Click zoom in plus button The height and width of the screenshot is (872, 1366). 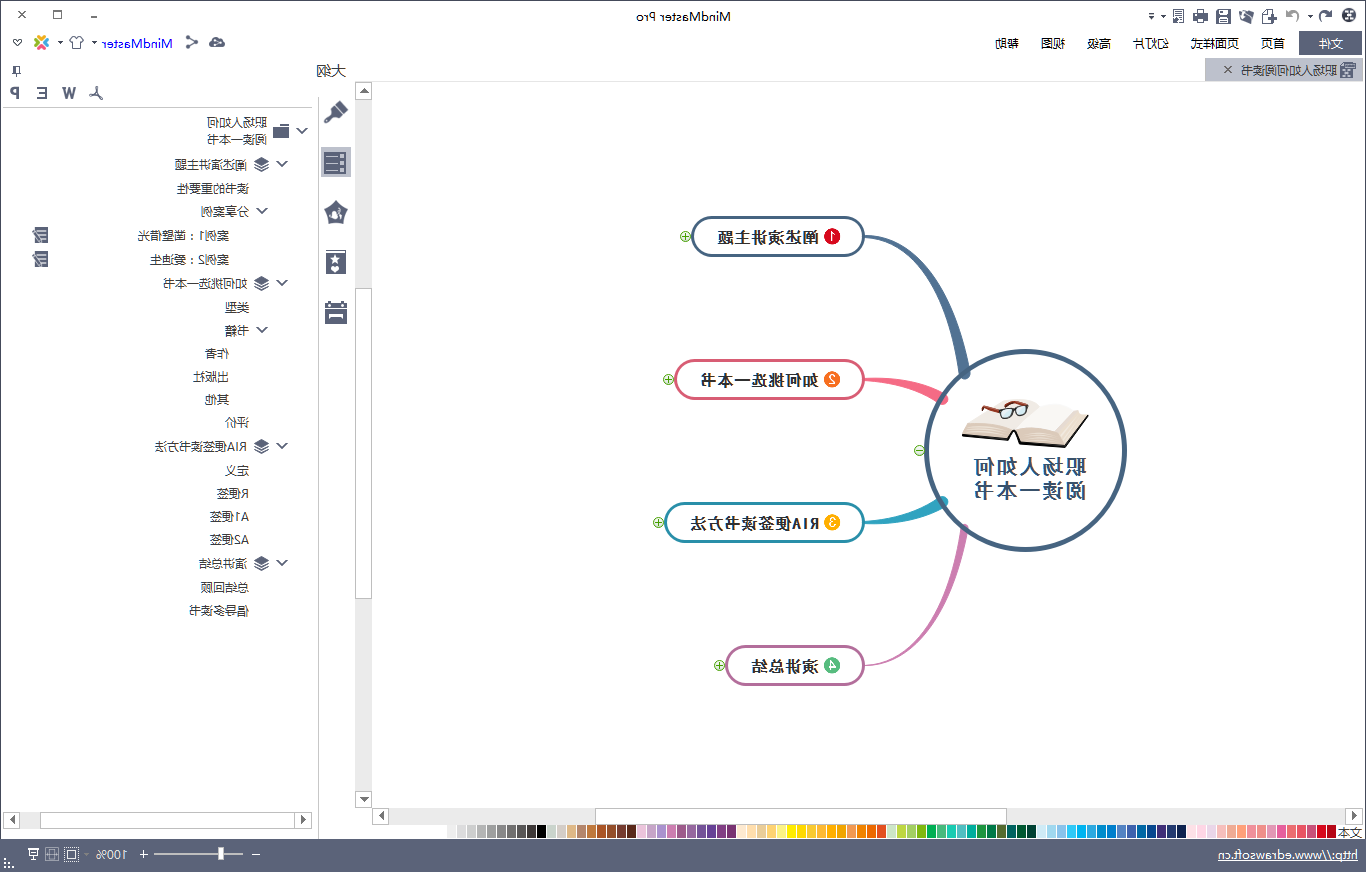144,854
